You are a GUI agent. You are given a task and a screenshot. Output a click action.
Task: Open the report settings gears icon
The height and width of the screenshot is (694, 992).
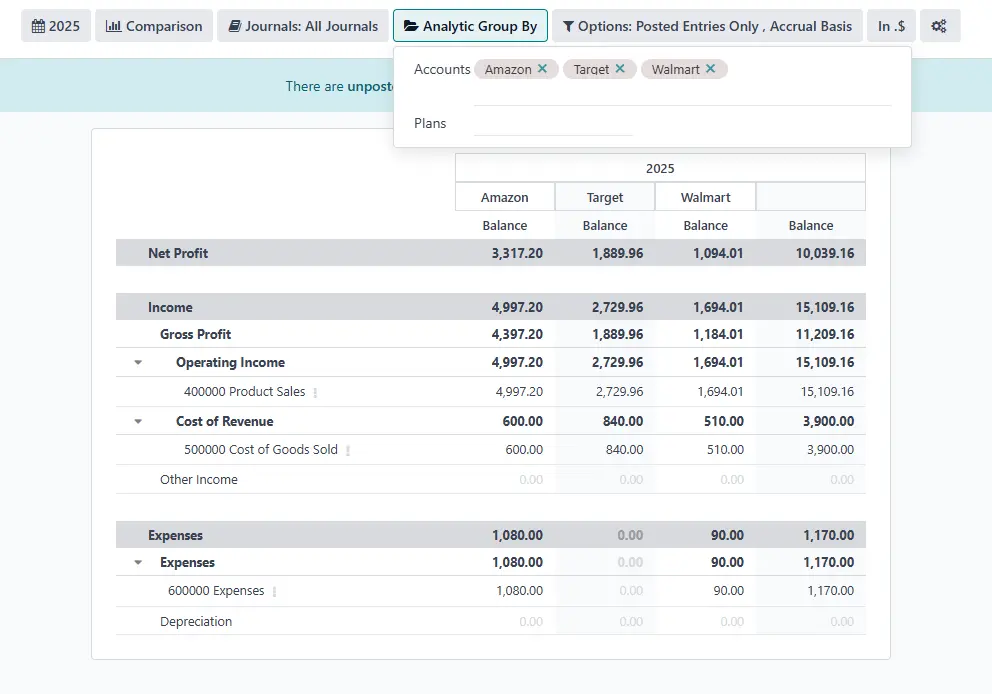[939, 26]
